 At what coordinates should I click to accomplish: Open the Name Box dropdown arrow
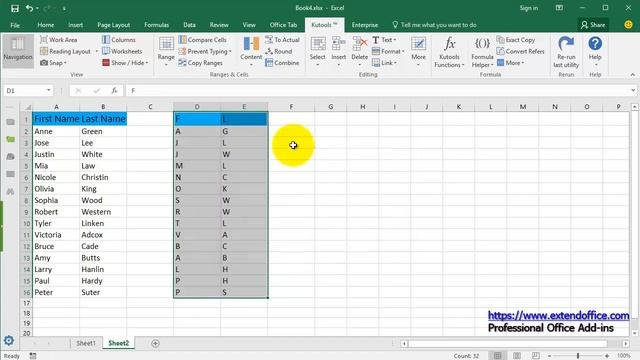coord(49,90)
